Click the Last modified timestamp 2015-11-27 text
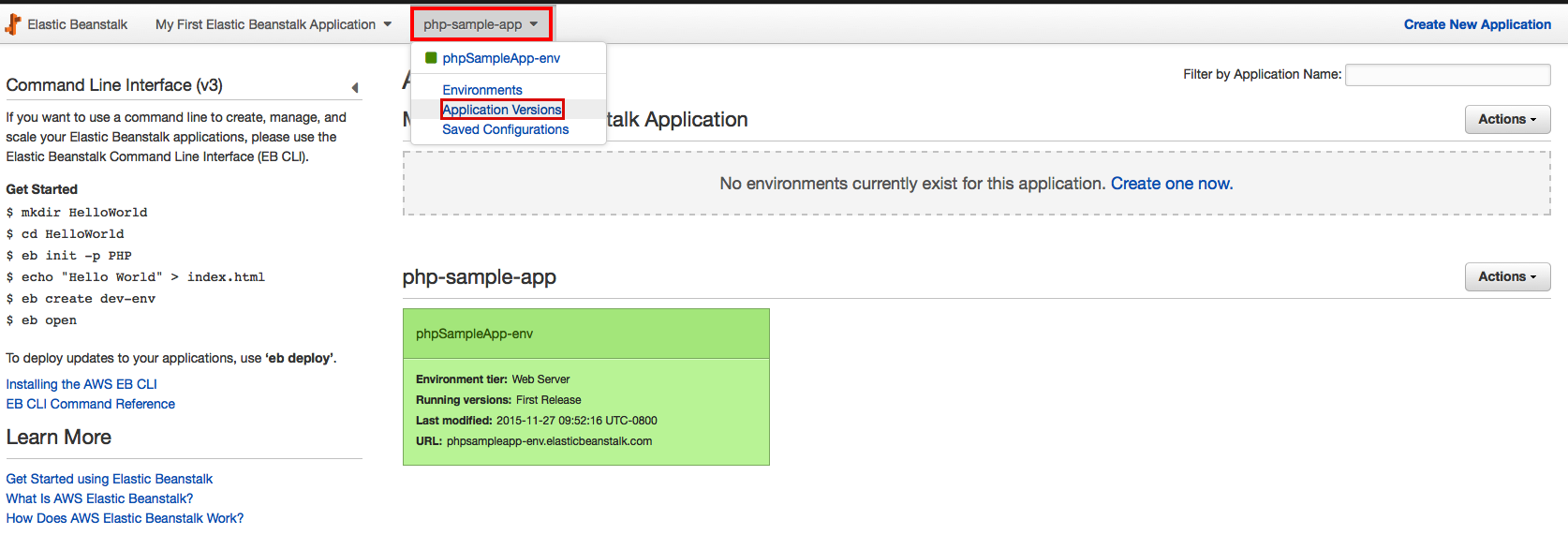The image size is (1568, 535). [577, 421]
